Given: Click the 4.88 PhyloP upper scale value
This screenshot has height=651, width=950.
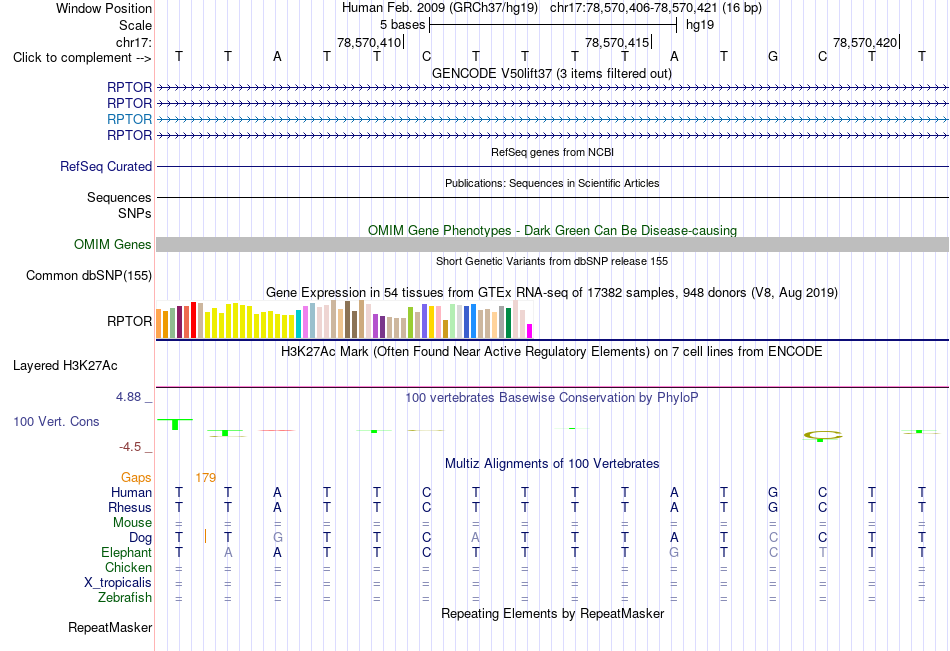Looking at the screenshot, I should click(x=128, y=397).
